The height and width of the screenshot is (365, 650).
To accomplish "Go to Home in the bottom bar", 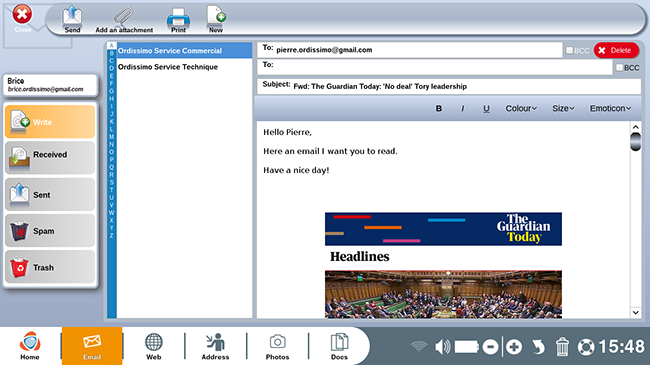I will tap(30, 346).
